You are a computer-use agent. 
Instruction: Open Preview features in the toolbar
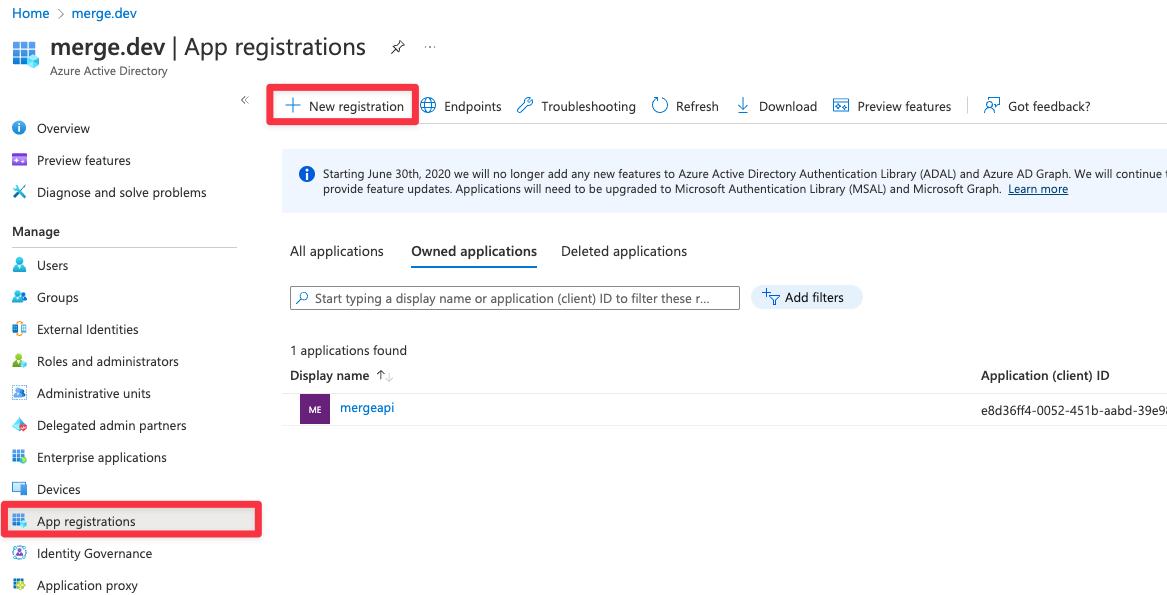pos(893,106)
